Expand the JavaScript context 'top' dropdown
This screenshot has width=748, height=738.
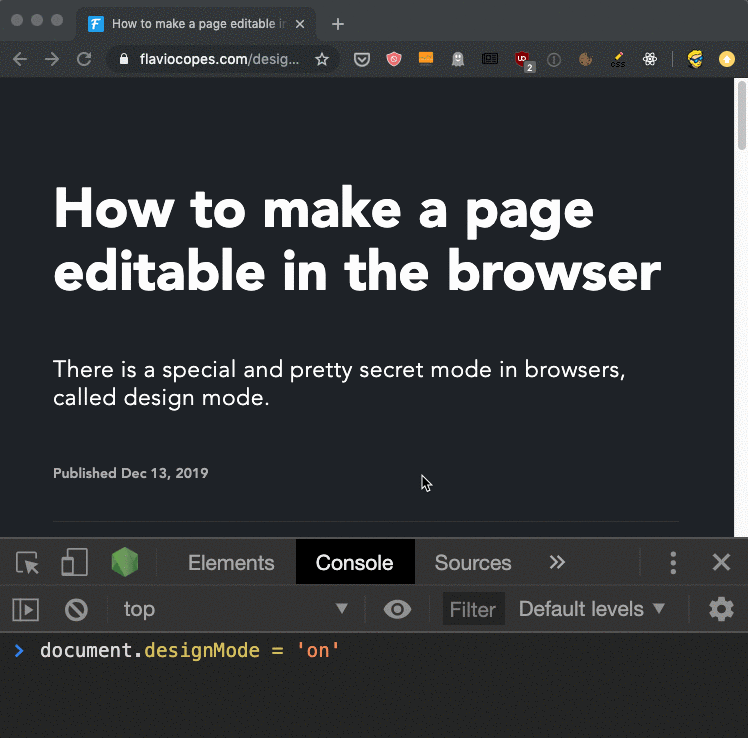235,609
